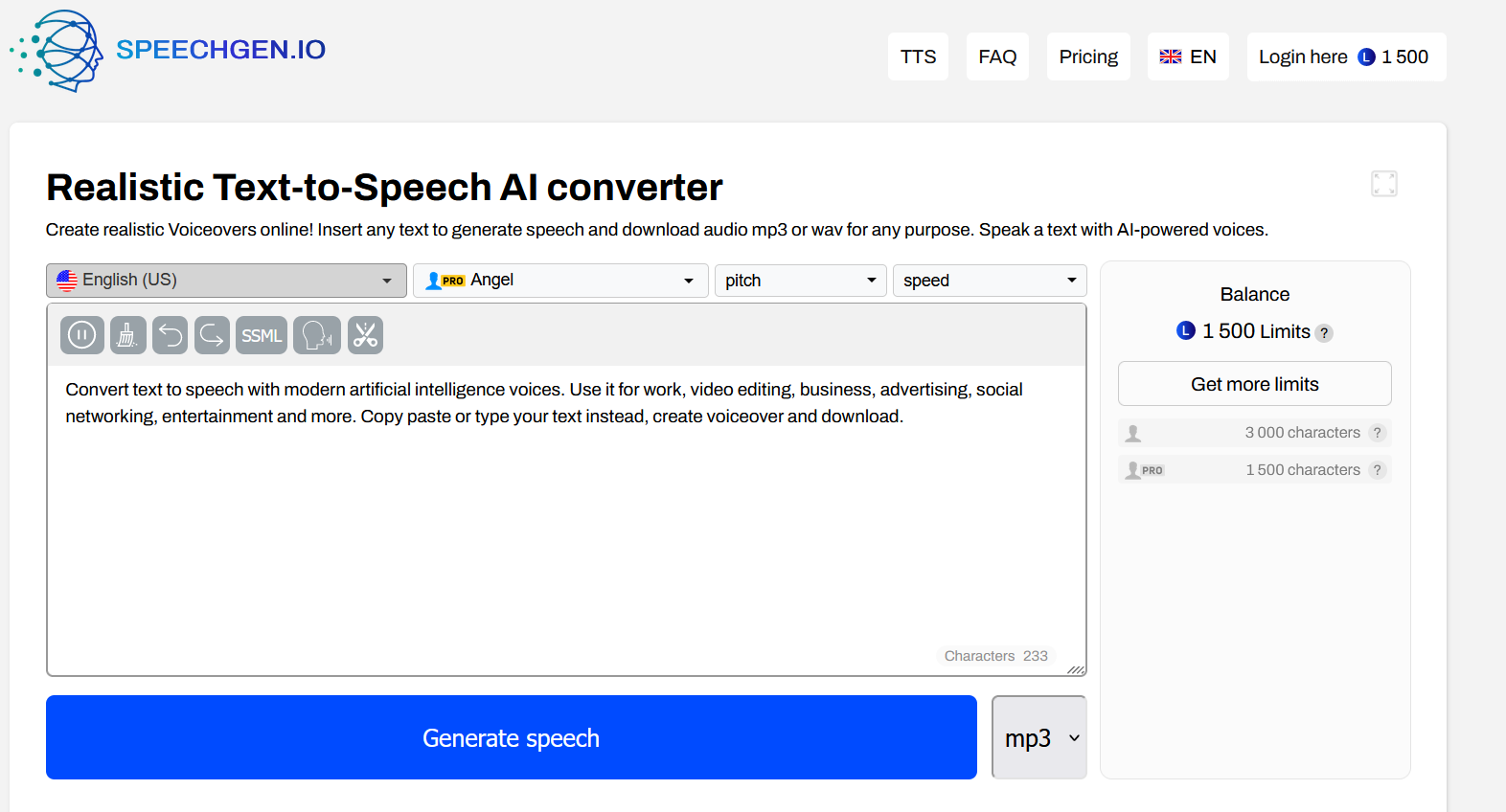The width and height of the screenshot is (1506, 812).
Task: Open the FAQ page
Action: [997, 56]
